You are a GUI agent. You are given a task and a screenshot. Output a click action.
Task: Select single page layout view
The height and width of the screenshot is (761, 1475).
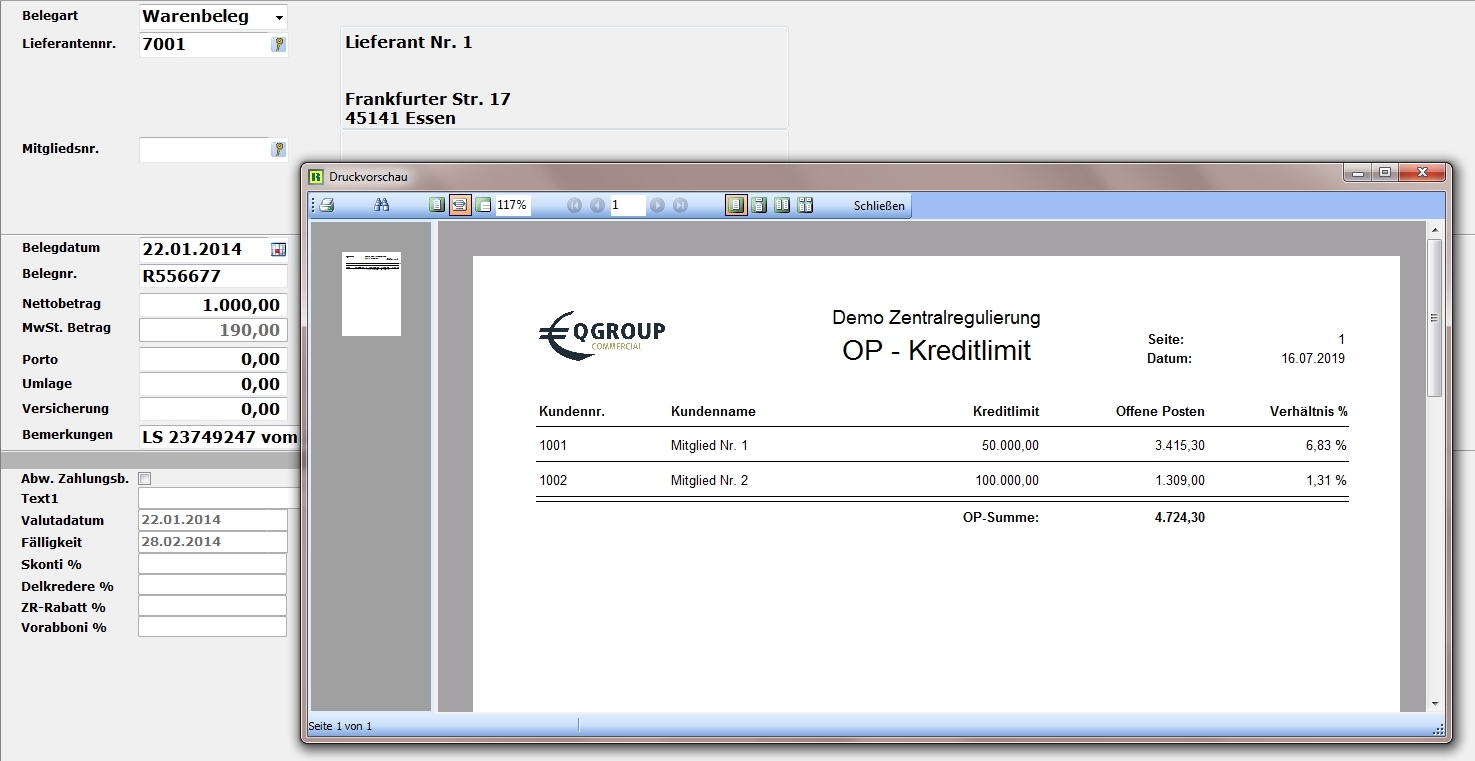point(736,205)
